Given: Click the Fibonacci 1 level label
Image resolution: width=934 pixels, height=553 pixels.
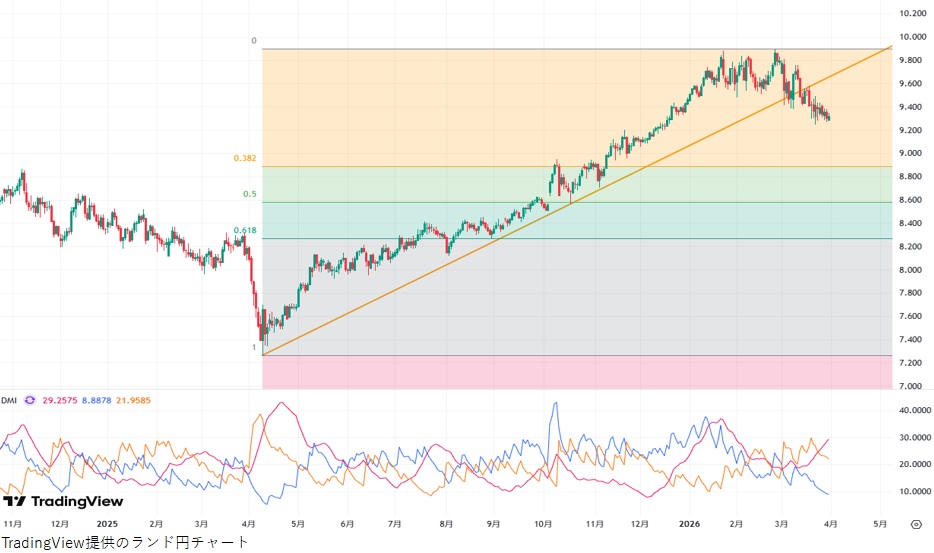Looking at the screenshot, I should (x=254, y=347).
